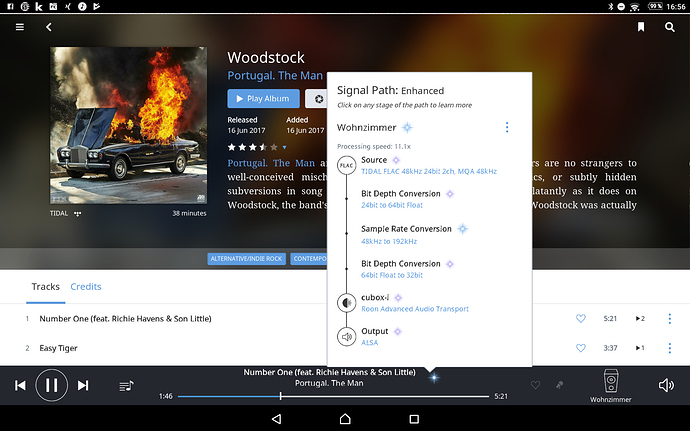The image size is (690, 431).
Task: Click the Android home button
Action: coord(345,419)
